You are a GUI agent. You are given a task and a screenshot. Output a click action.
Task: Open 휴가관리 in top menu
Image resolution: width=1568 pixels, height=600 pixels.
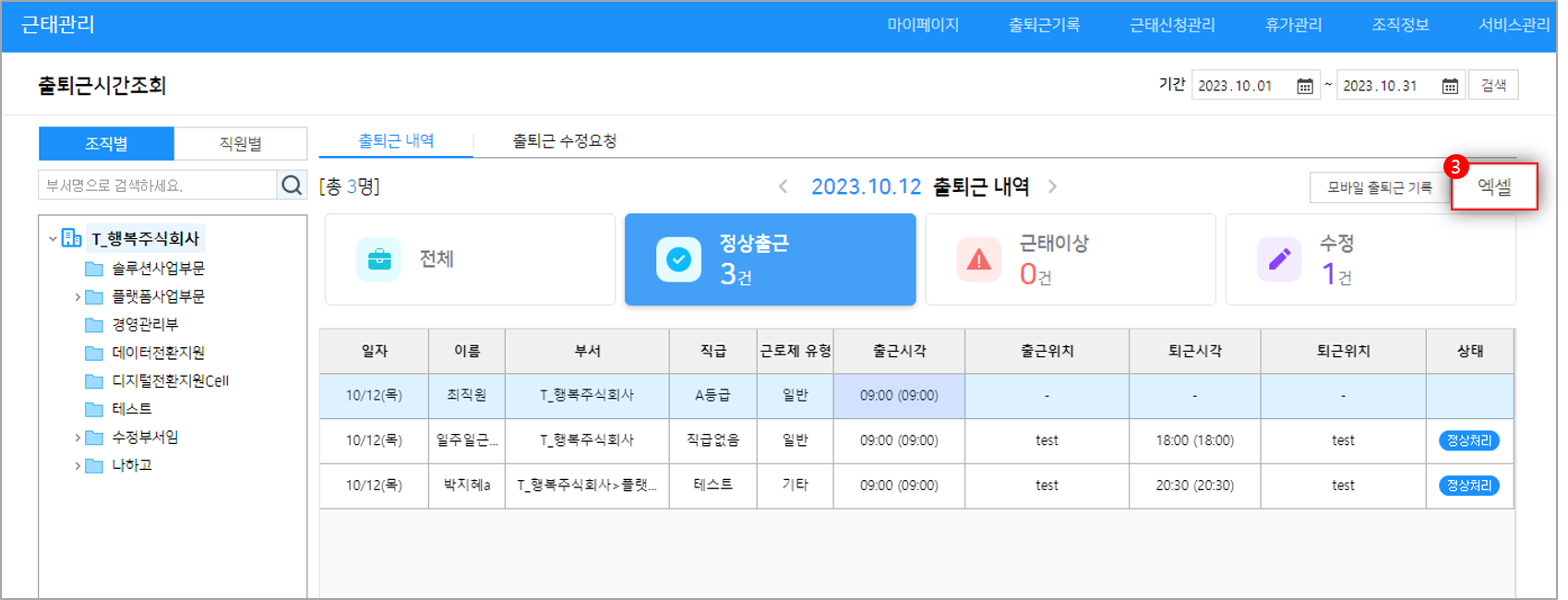tap(1293, 25)
